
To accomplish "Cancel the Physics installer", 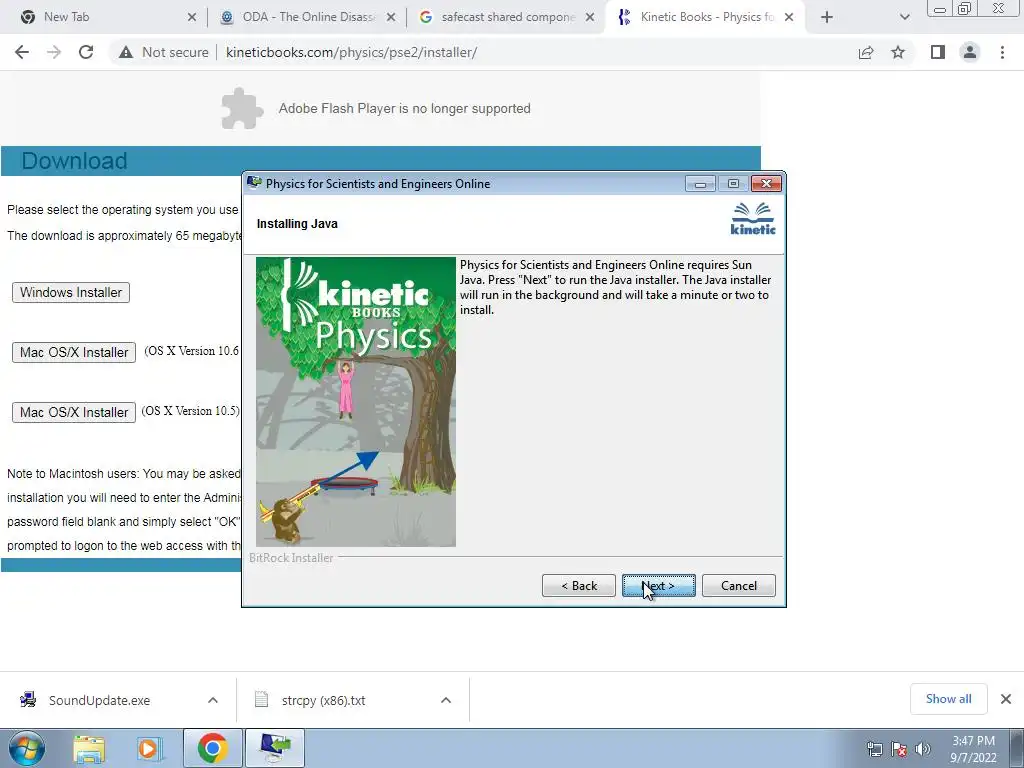I will click(739, 586).
